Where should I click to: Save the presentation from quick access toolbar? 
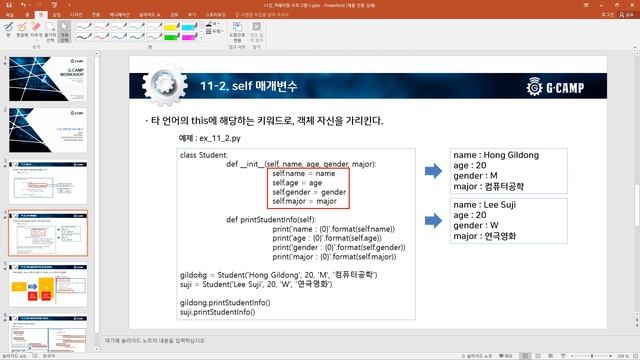point(9,5)
